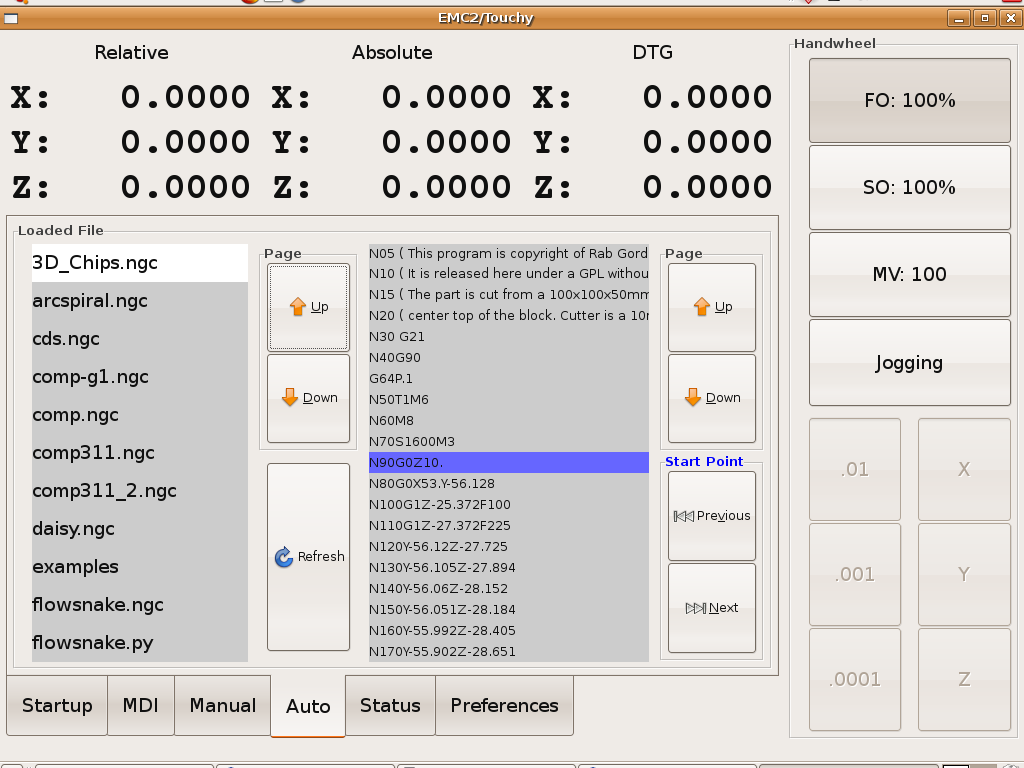Viewport: 1024px width, 768px height.
Task: Click the highlighted line N90G0Z10.
Action: (x=509, y=462)
